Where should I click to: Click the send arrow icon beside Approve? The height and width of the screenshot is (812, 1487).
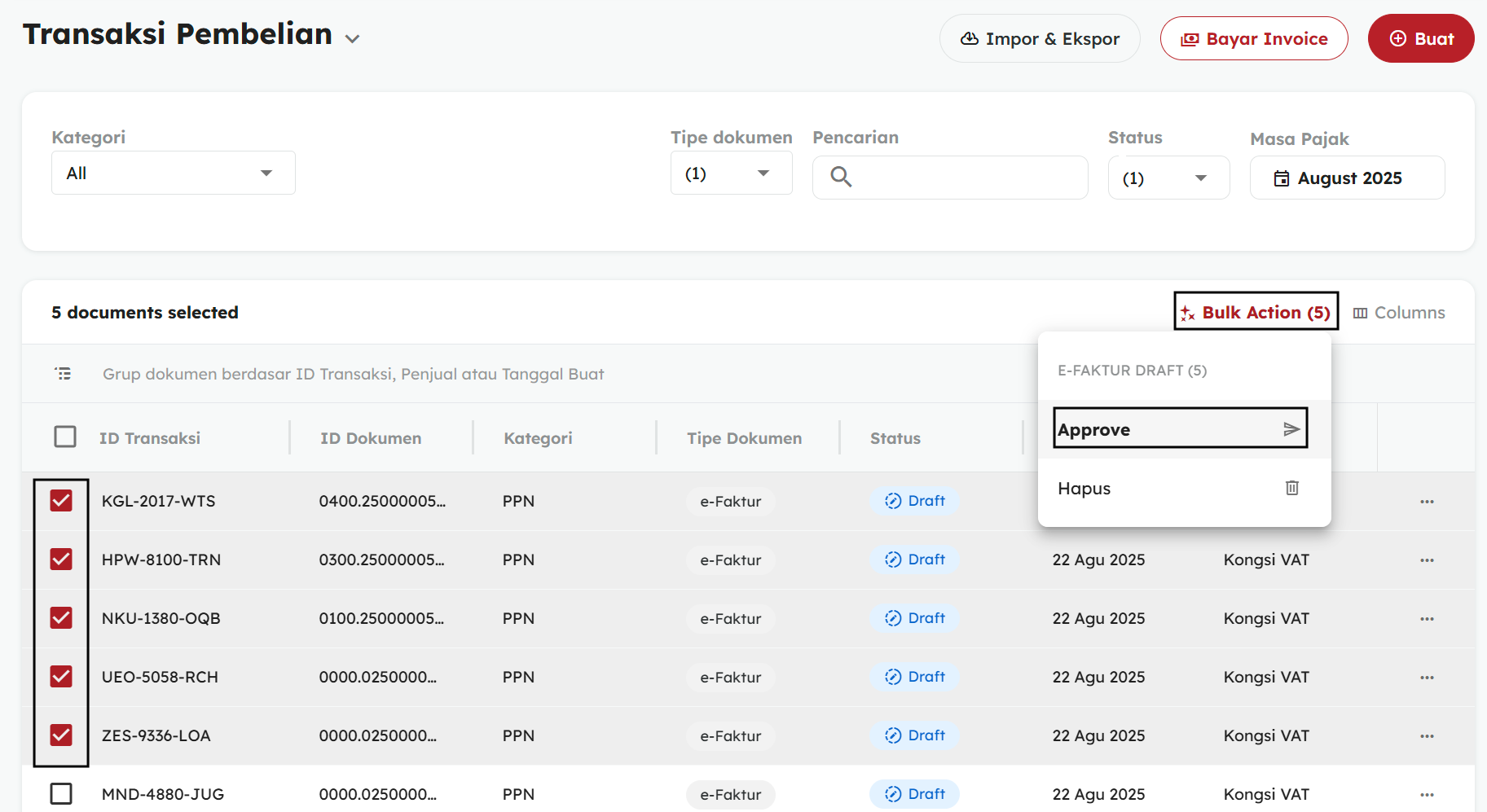coord(1291,429)
